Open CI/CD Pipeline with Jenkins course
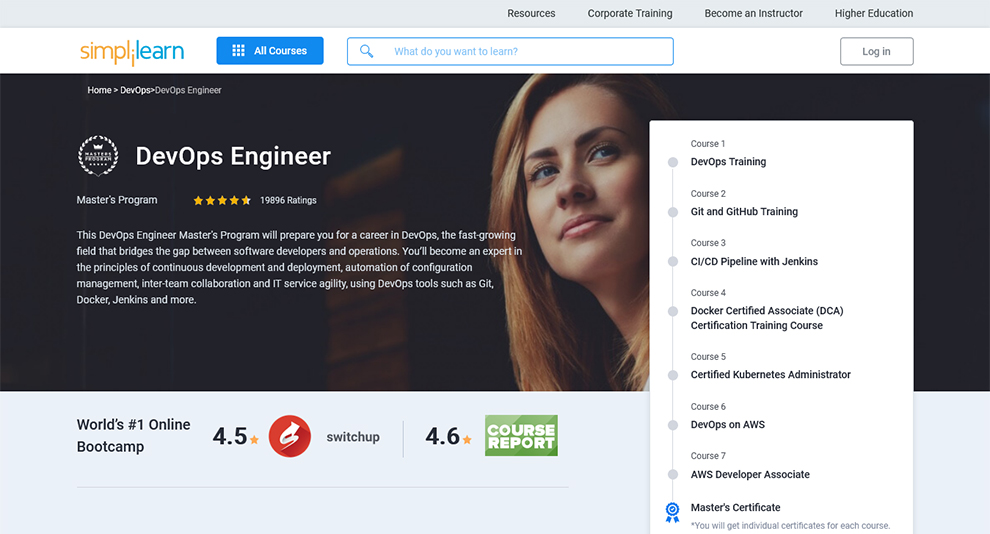The width and height of the screenshot is (990, 534). pyautogui.click(x=754, y=261)
